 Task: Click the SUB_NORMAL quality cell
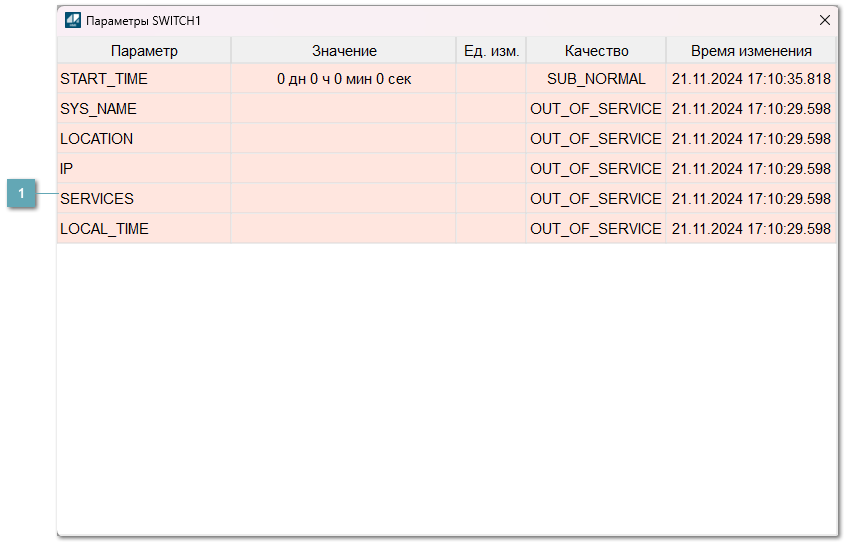pos(596,79)
